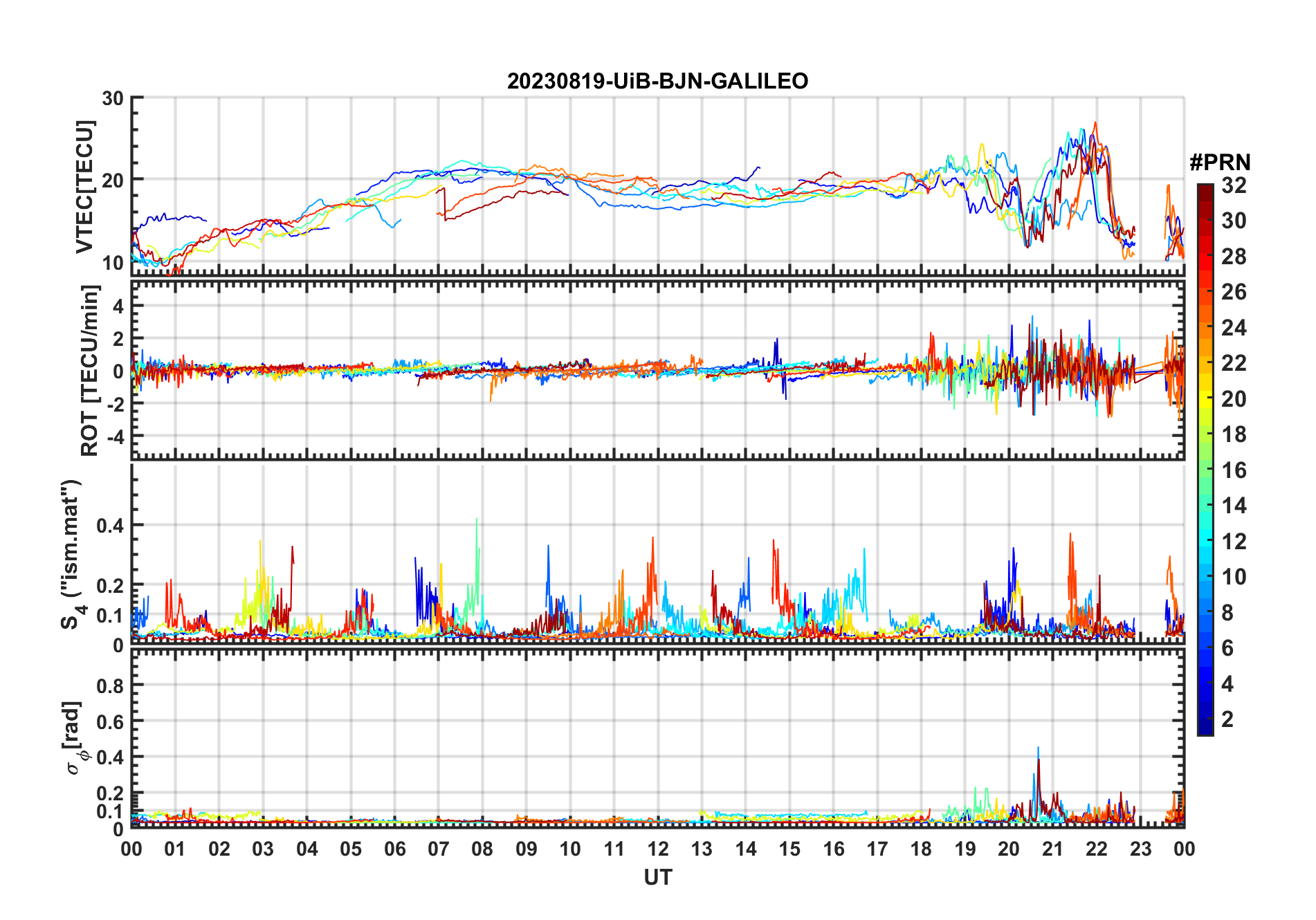Select the colorbar tick label 26
Image resolution: width=1316 pixels, height=920 pixels.
1234,292
